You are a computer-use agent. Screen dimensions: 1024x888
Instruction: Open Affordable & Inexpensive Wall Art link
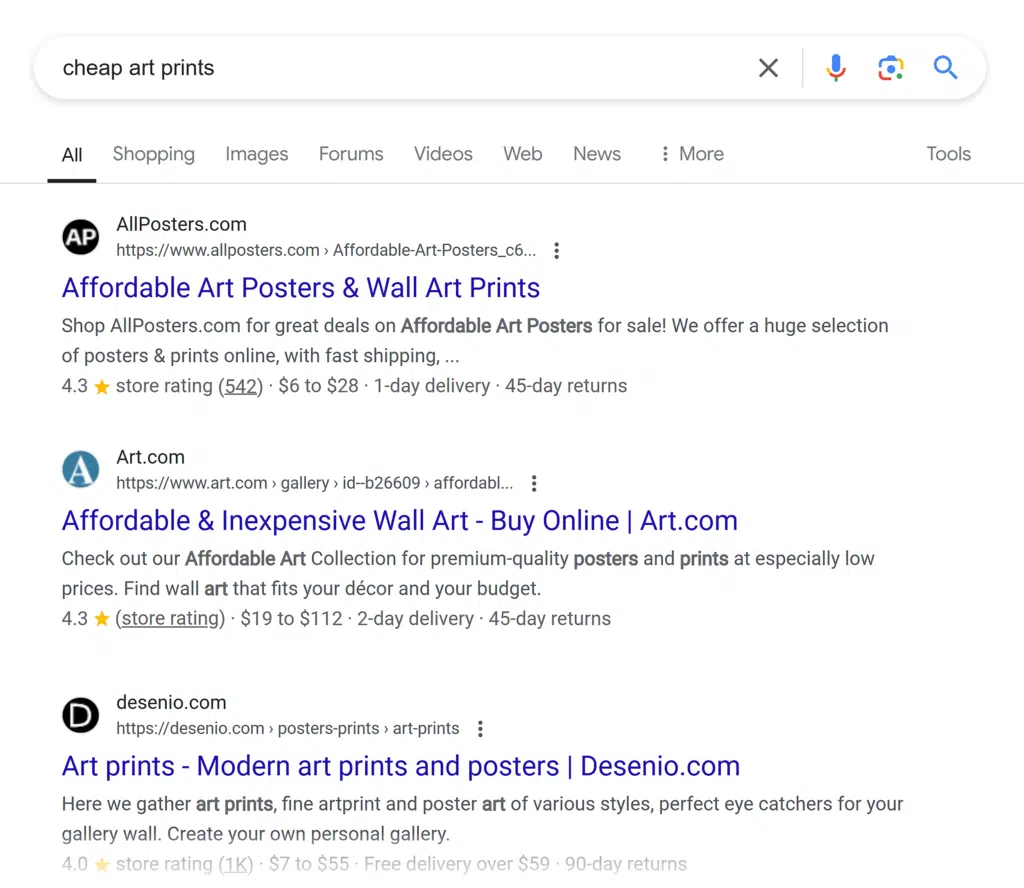pos(399,521)
